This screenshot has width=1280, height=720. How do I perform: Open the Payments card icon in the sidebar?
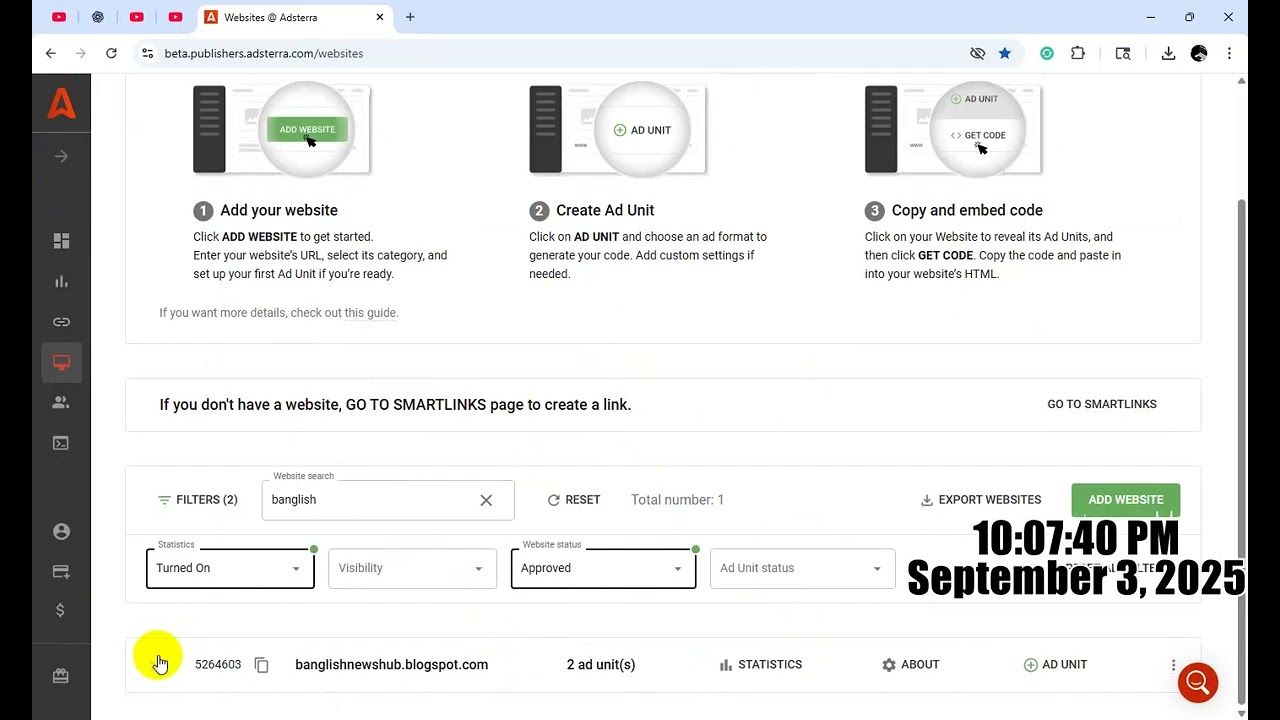(61, 572)
